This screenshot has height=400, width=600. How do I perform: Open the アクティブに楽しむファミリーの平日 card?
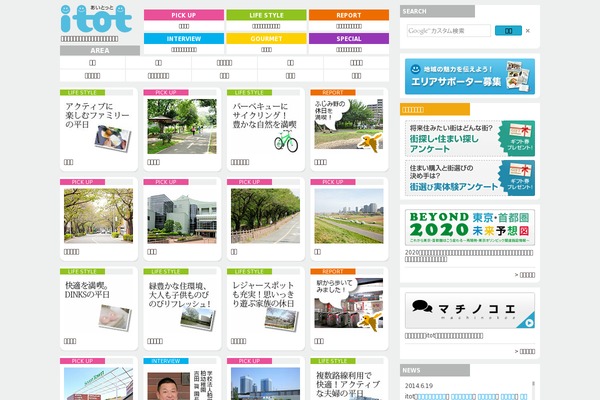(x=99, y=130)
